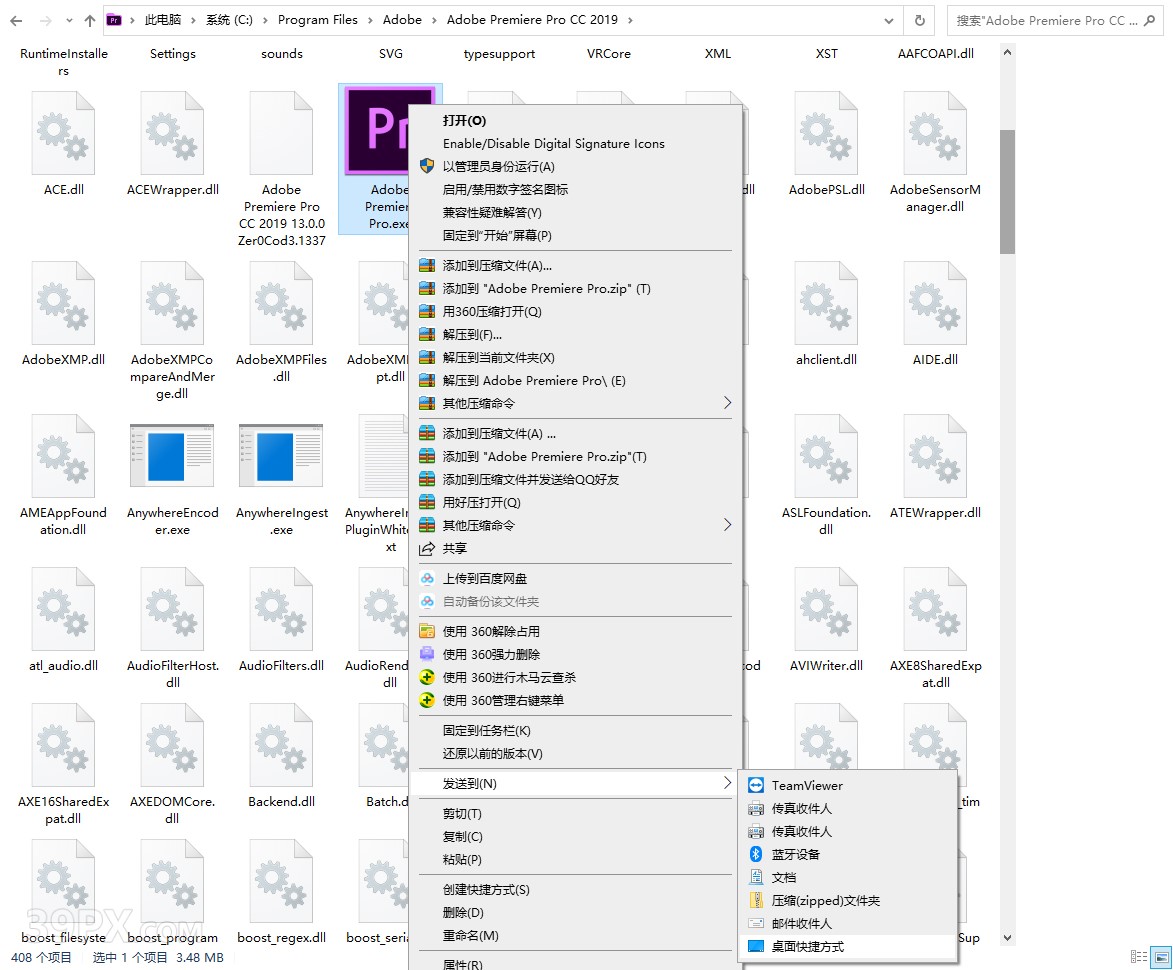Click the TeamViewer icon in Send-to submenu
The height and width of the screenshot is (970, 1173).
(x=756, y=786)
